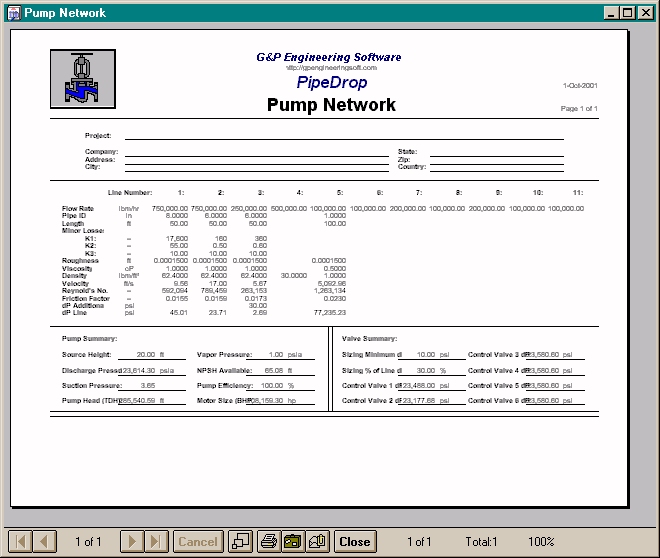Click the 'Density' row label

tap(74, 276)
